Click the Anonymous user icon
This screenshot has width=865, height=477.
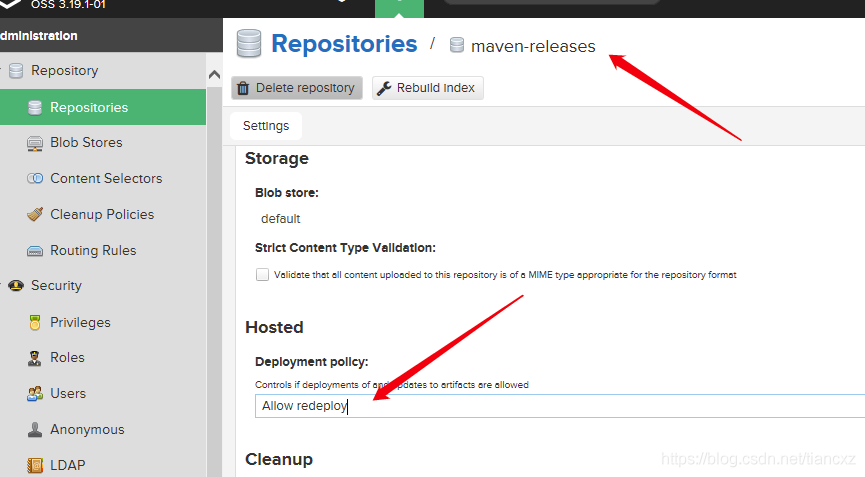[x=35, y=430]
